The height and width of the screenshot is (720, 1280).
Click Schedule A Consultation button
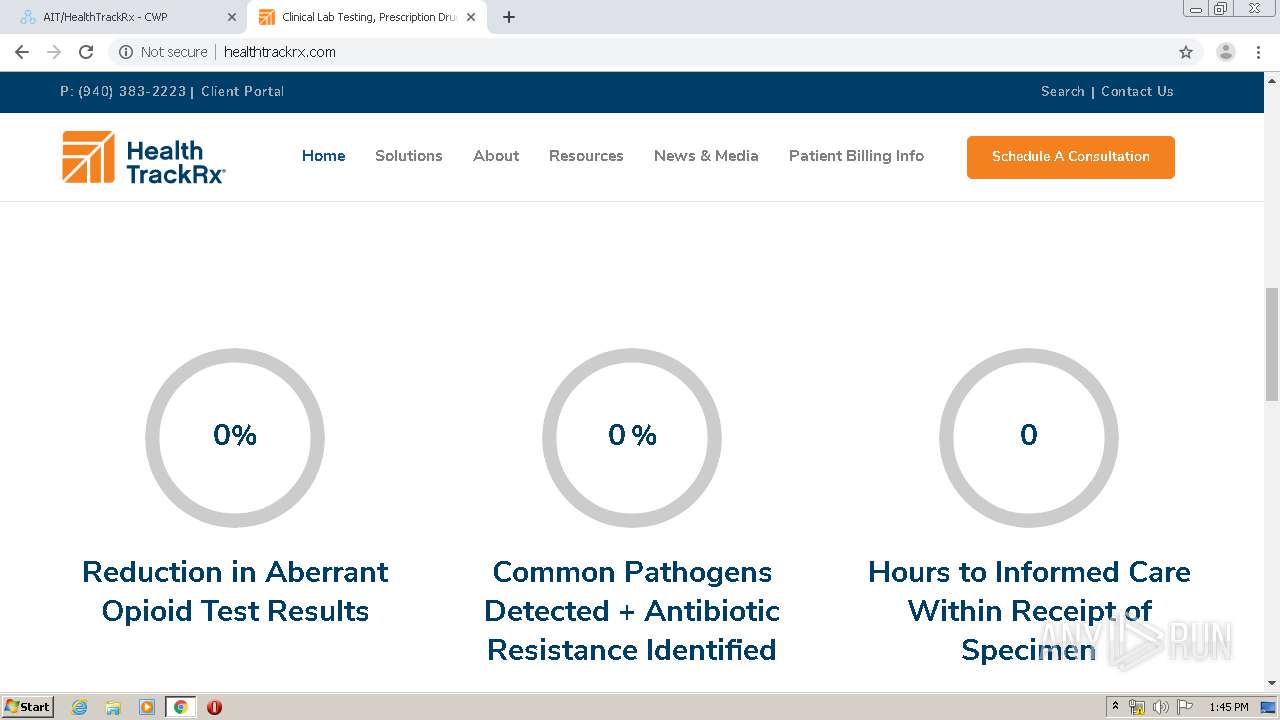[1071, 157]
